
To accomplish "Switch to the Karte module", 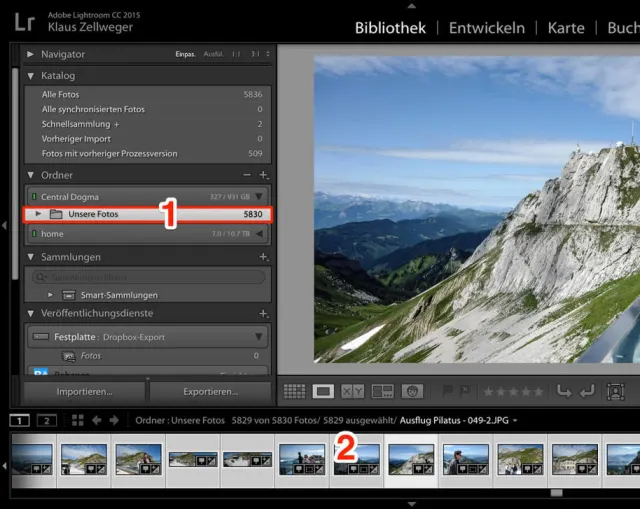I will pos(566,28).
